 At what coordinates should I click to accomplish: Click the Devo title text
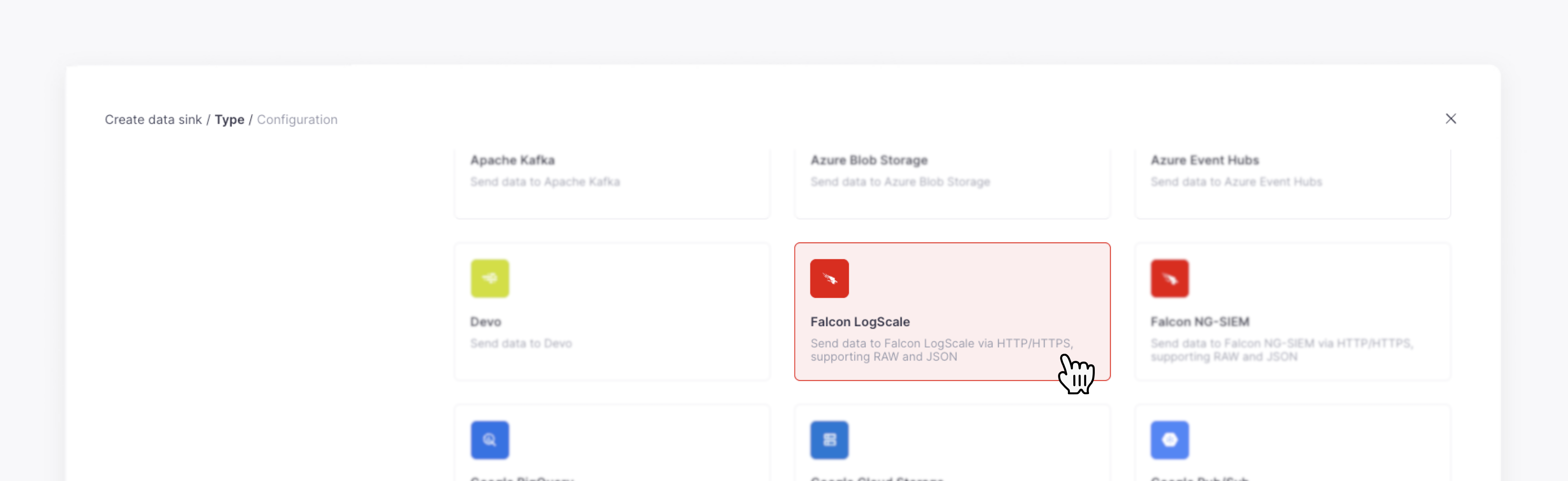click(485, 322)
